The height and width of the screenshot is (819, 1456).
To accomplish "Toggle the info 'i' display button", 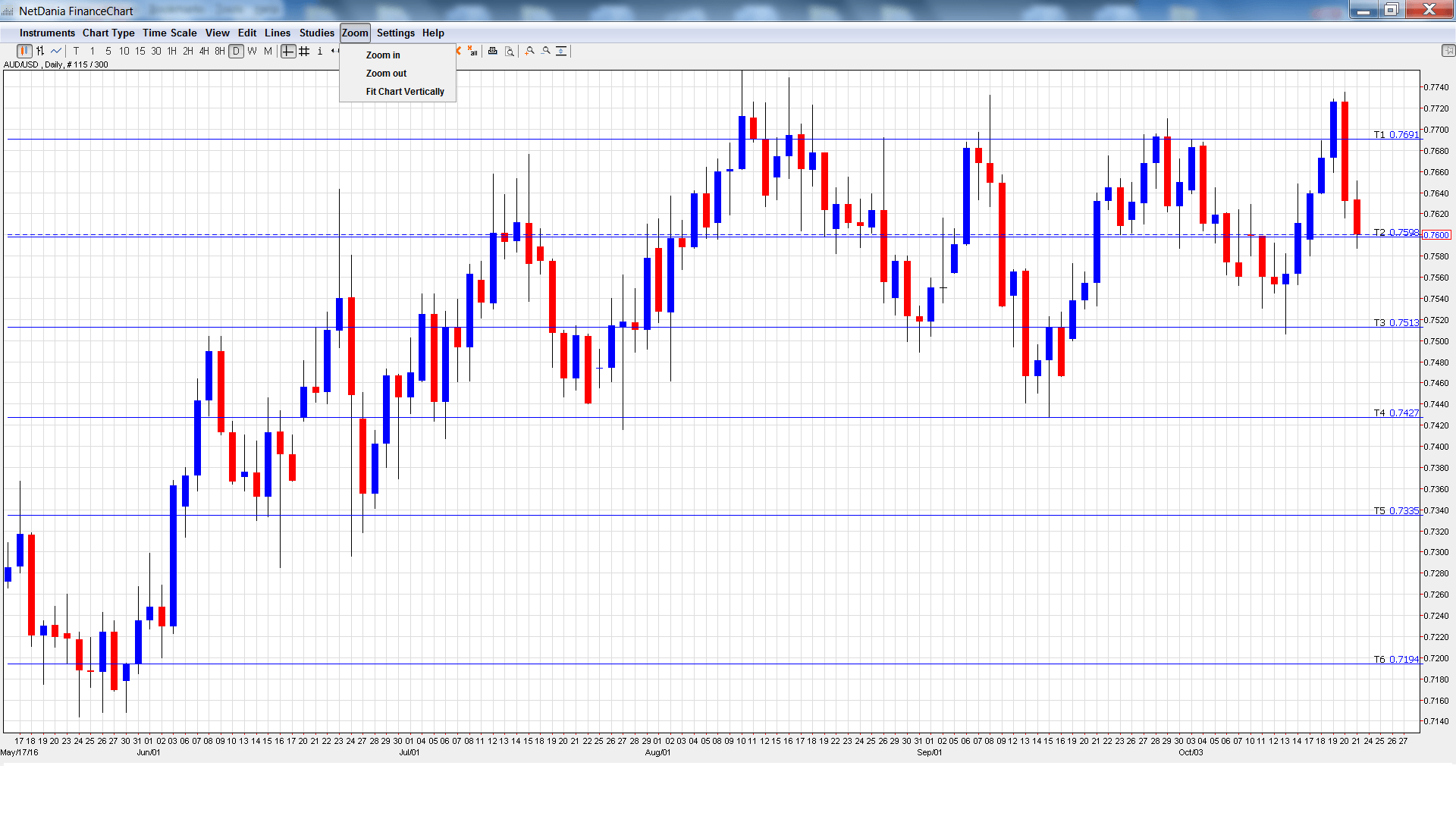I will tap(320, 52).
